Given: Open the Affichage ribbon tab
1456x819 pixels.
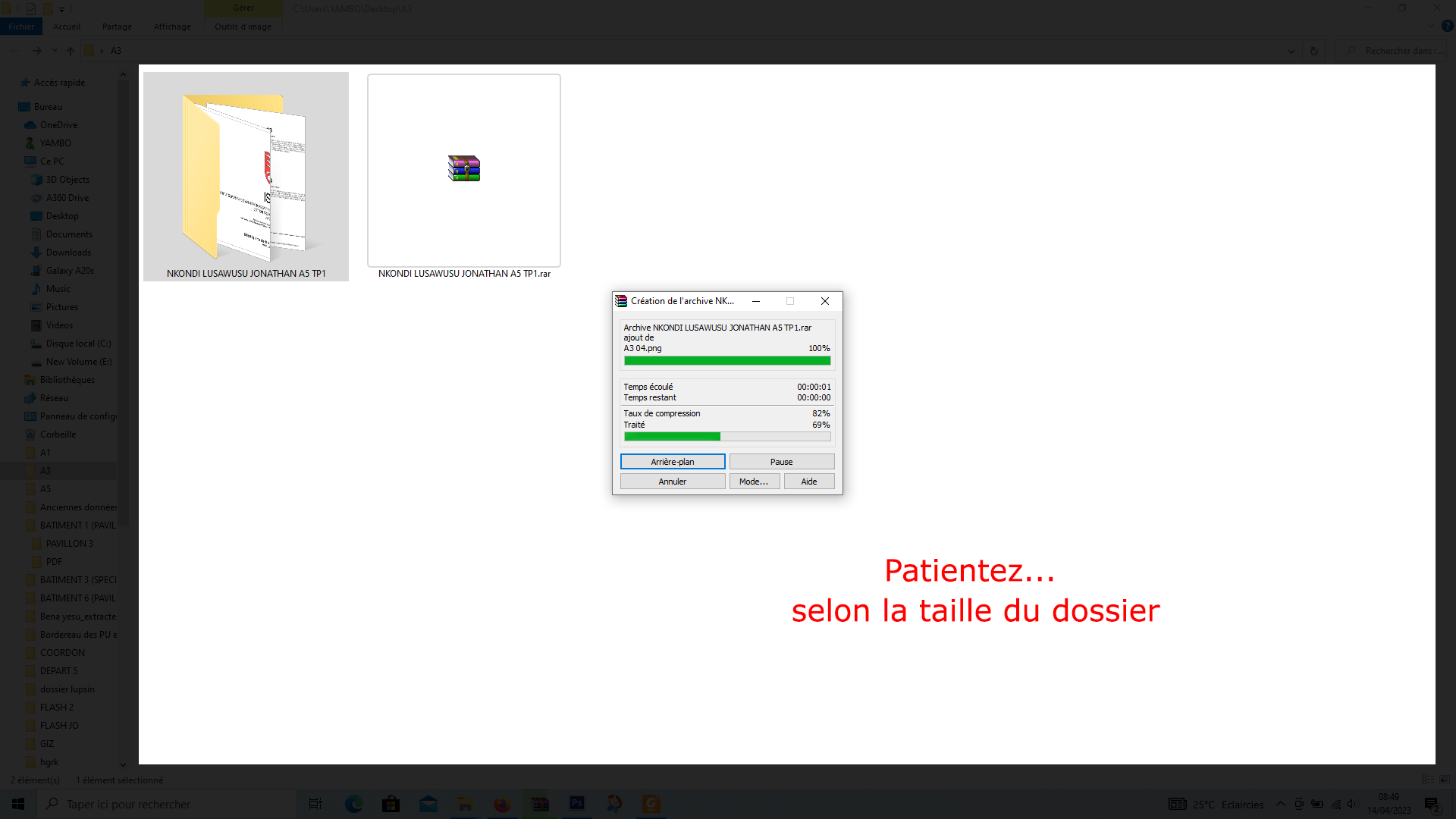Looking at the screenshot, I should [x=172, y=27].
